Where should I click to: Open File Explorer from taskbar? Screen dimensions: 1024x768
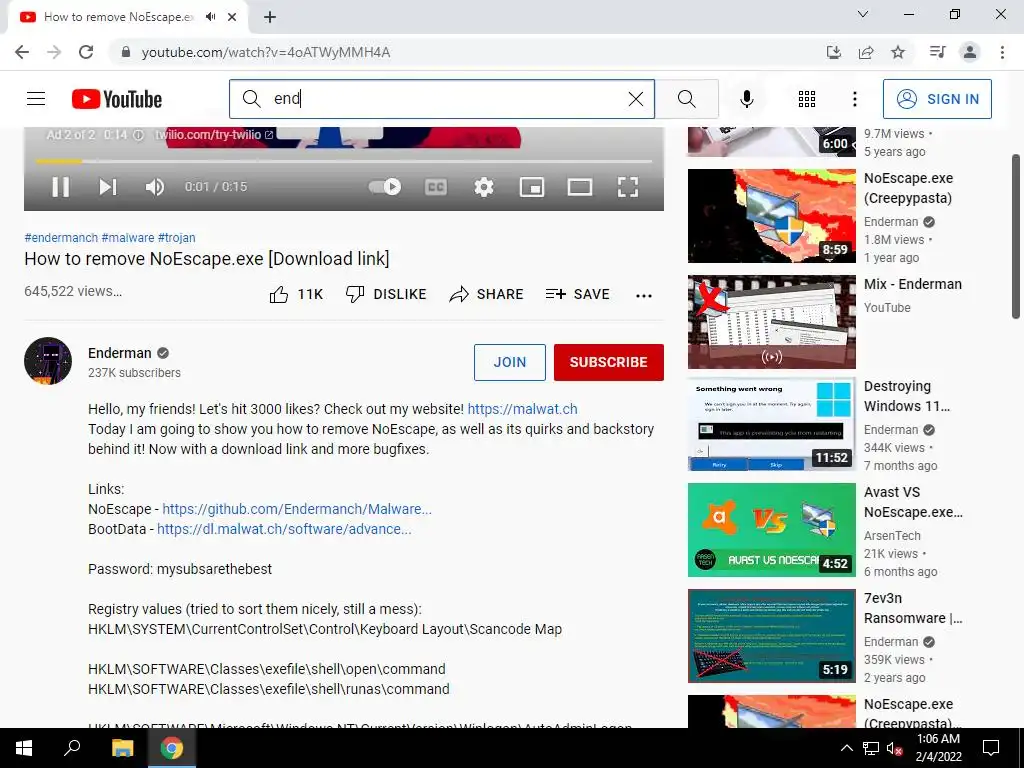tap(122, 748)
